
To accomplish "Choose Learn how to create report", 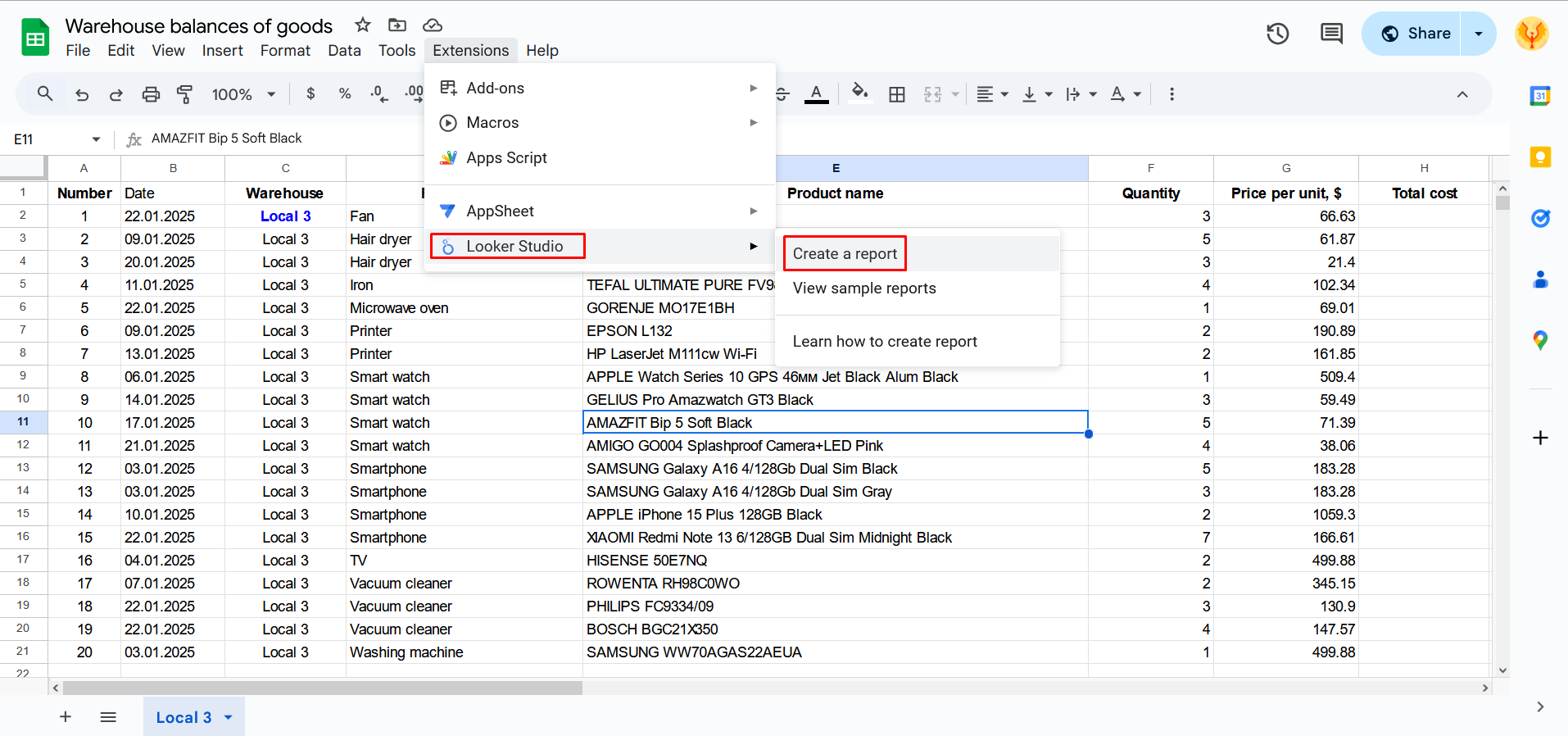I will [918, 342].
